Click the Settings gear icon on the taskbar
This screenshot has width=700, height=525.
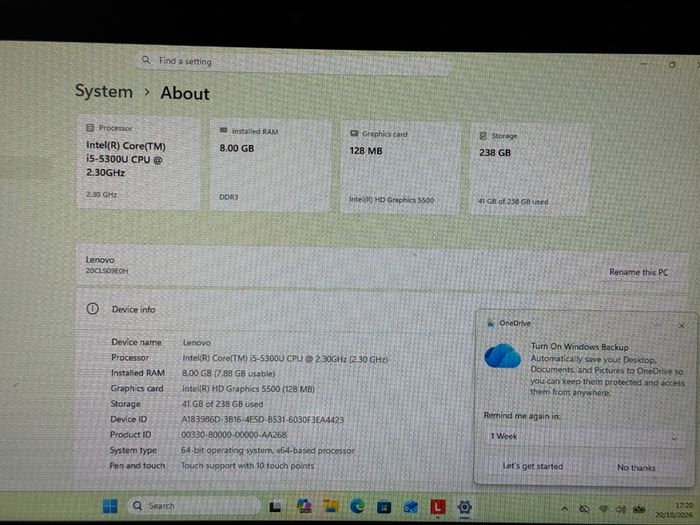tap(465, 507)
